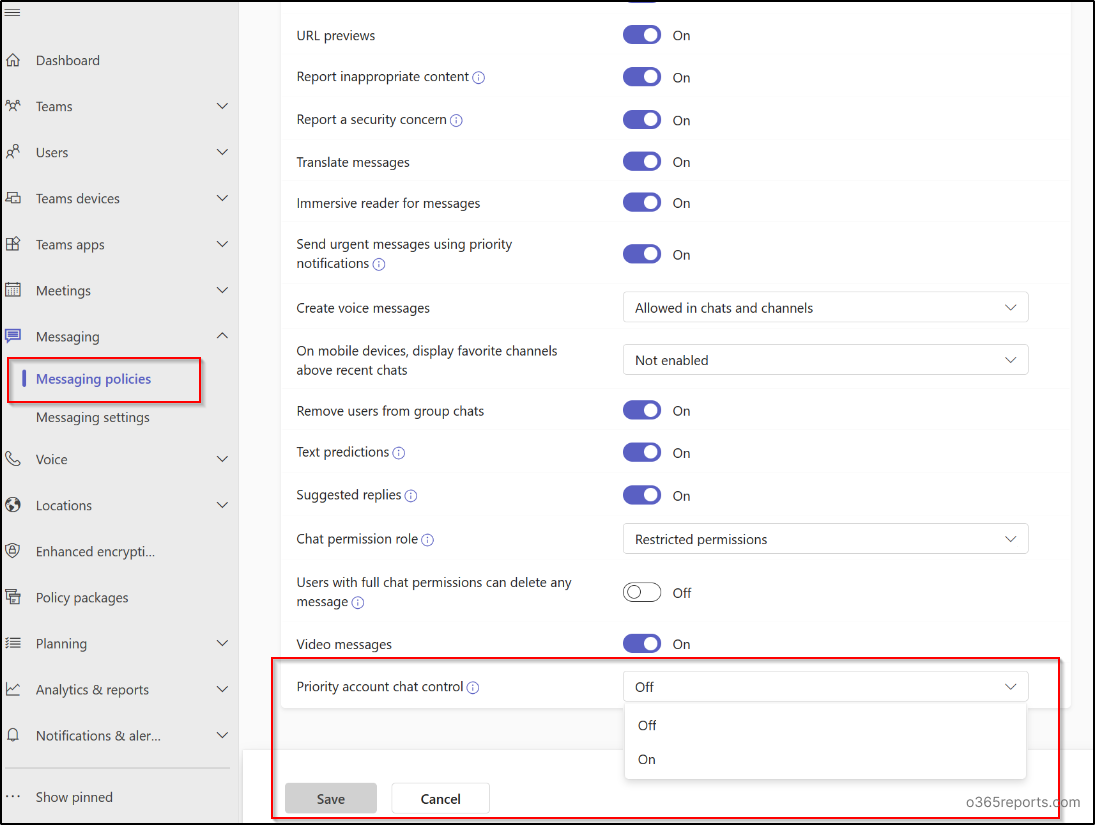Click info icon after priority notifications label
Screen dimensions: 1095x825
pyautogui.click(x=379, y=264)
